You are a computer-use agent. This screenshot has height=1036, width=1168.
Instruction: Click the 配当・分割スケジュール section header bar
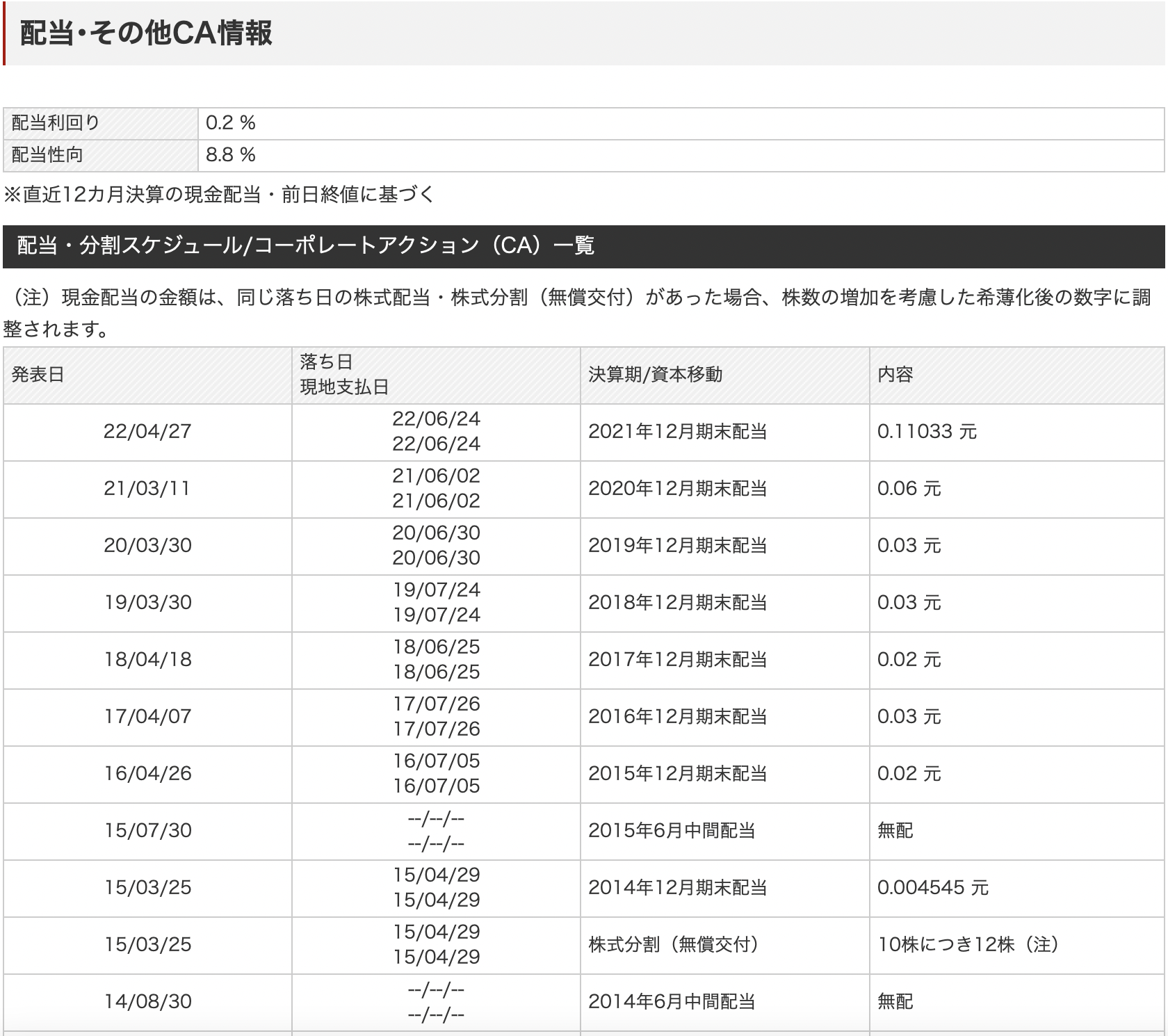(584, 246)
